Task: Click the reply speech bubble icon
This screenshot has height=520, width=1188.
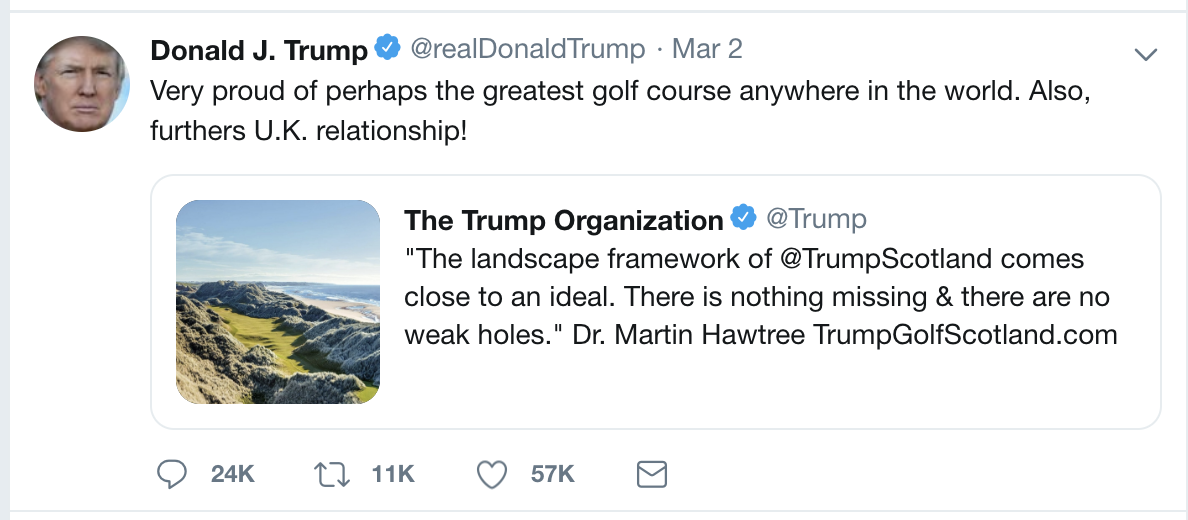Action: coord(173,474)
